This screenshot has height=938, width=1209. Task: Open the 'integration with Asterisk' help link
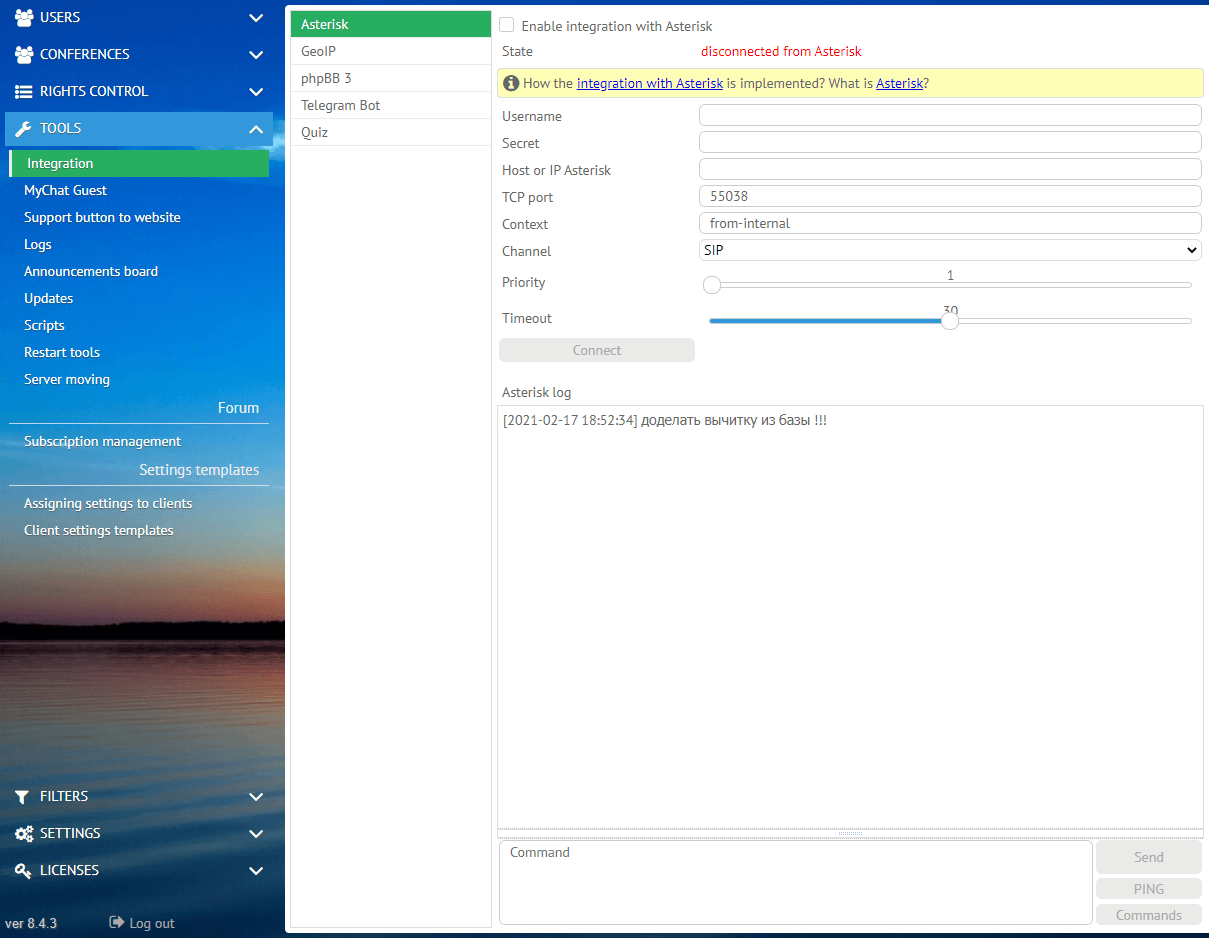649,83
